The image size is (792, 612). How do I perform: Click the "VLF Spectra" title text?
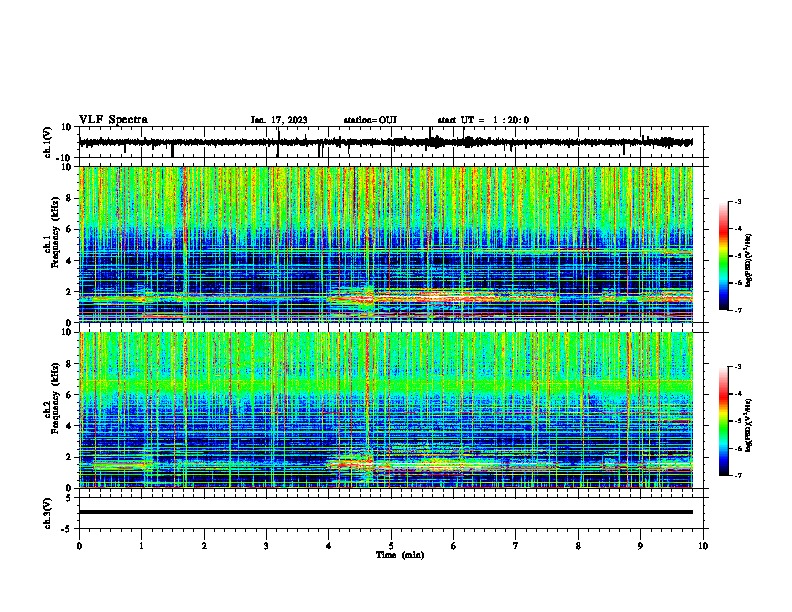[113, 120]
